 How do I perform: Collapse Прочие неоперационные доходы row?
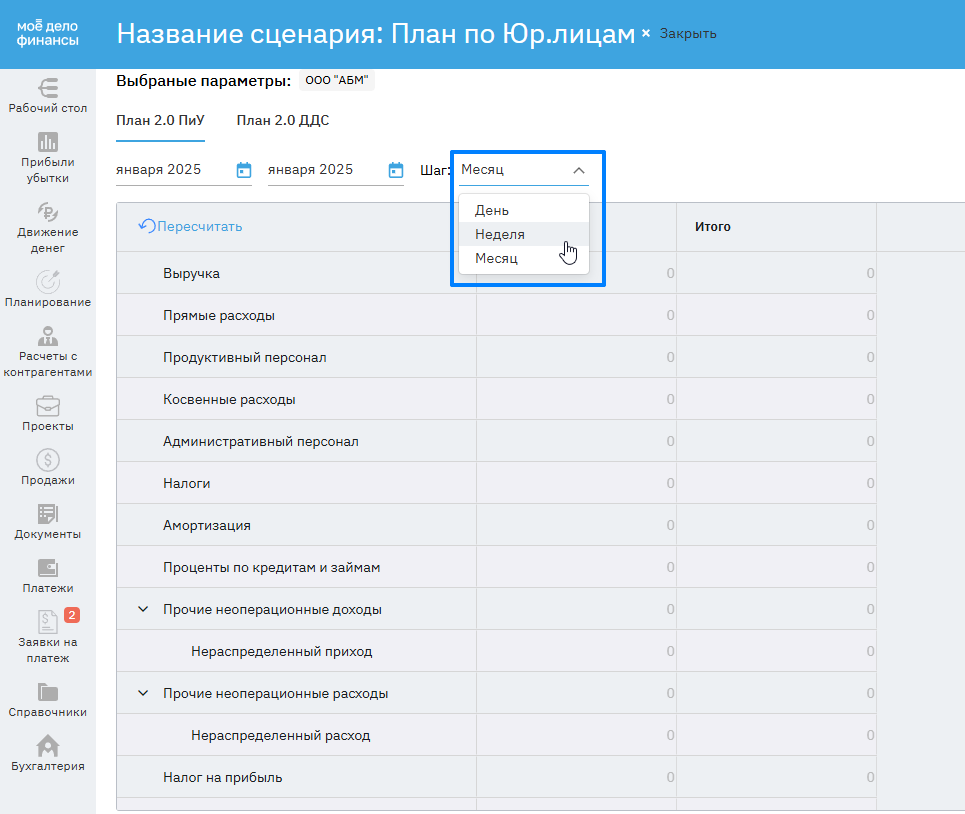coord(143,609)
